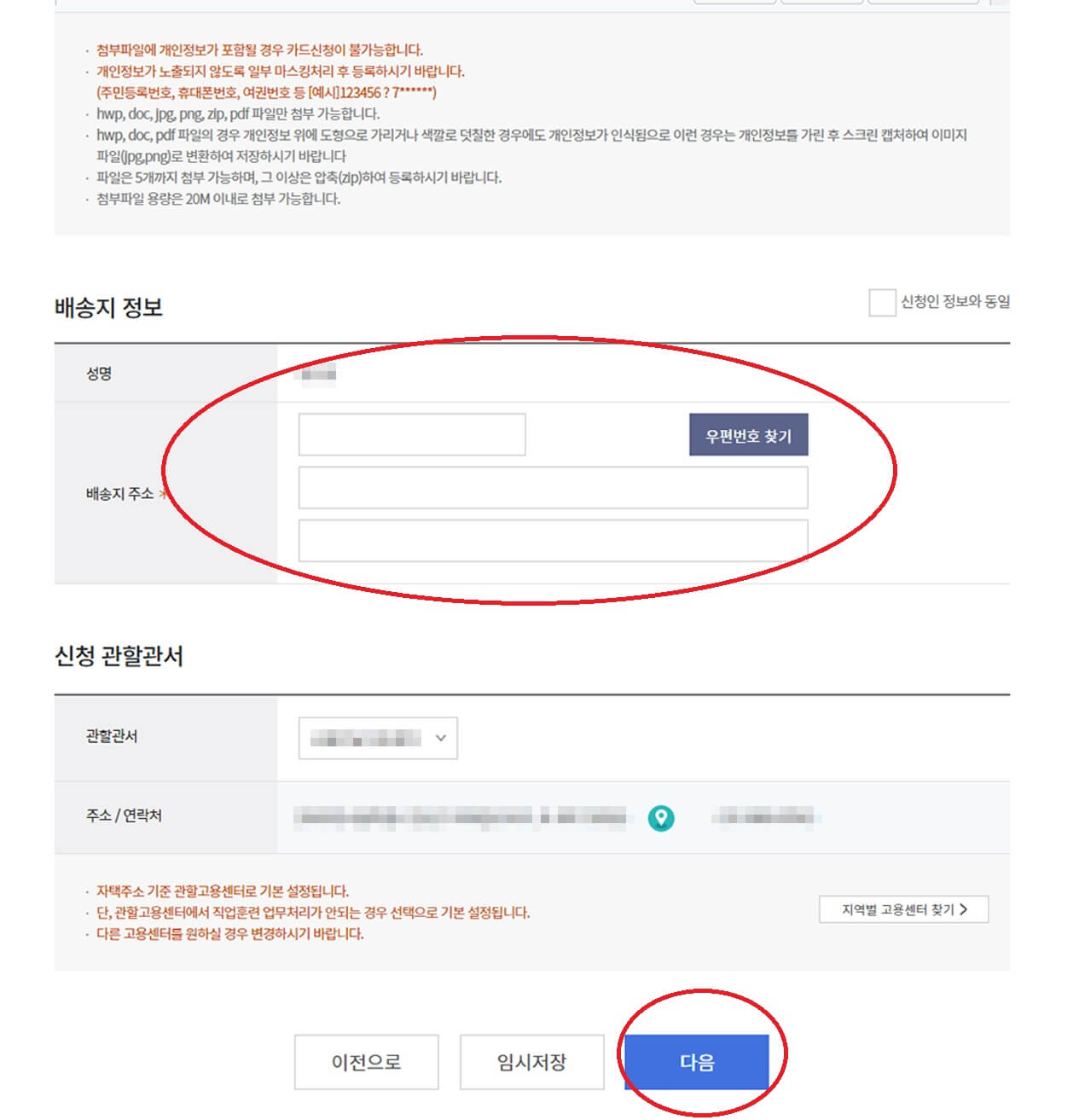The height and width of the screenshot is (1120, 1079).
Task: Focus the postal code input field
Action: (x=412, y=434)
